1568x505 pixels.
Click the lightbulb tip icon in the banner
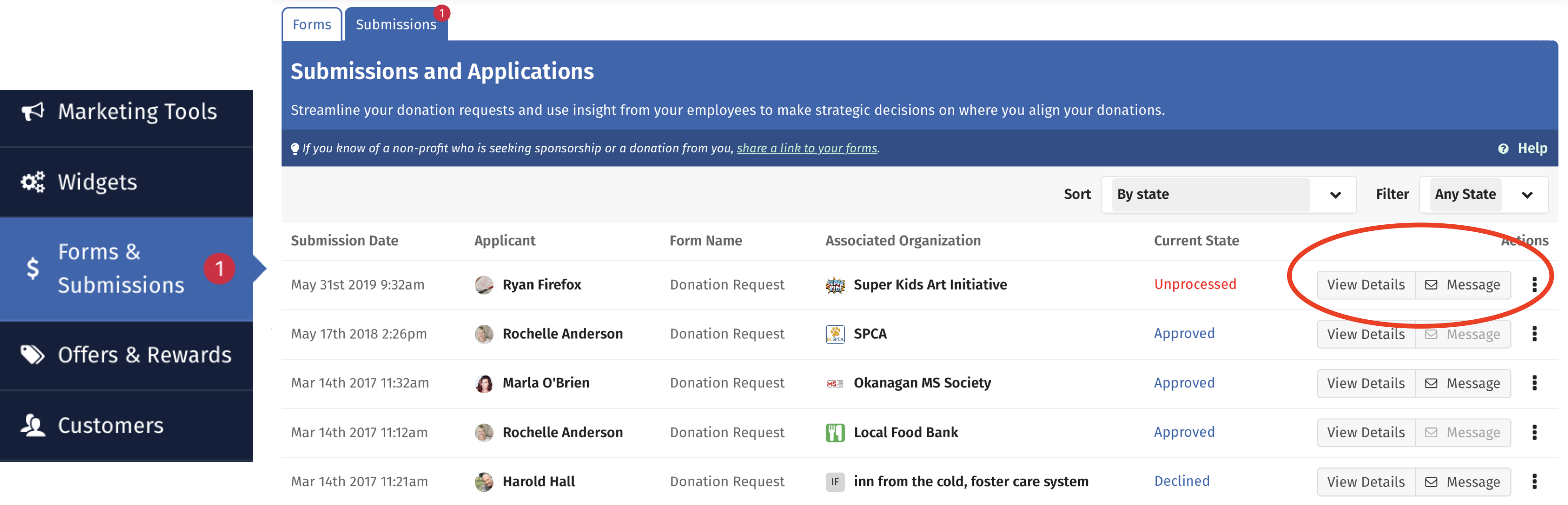[295, 148]
